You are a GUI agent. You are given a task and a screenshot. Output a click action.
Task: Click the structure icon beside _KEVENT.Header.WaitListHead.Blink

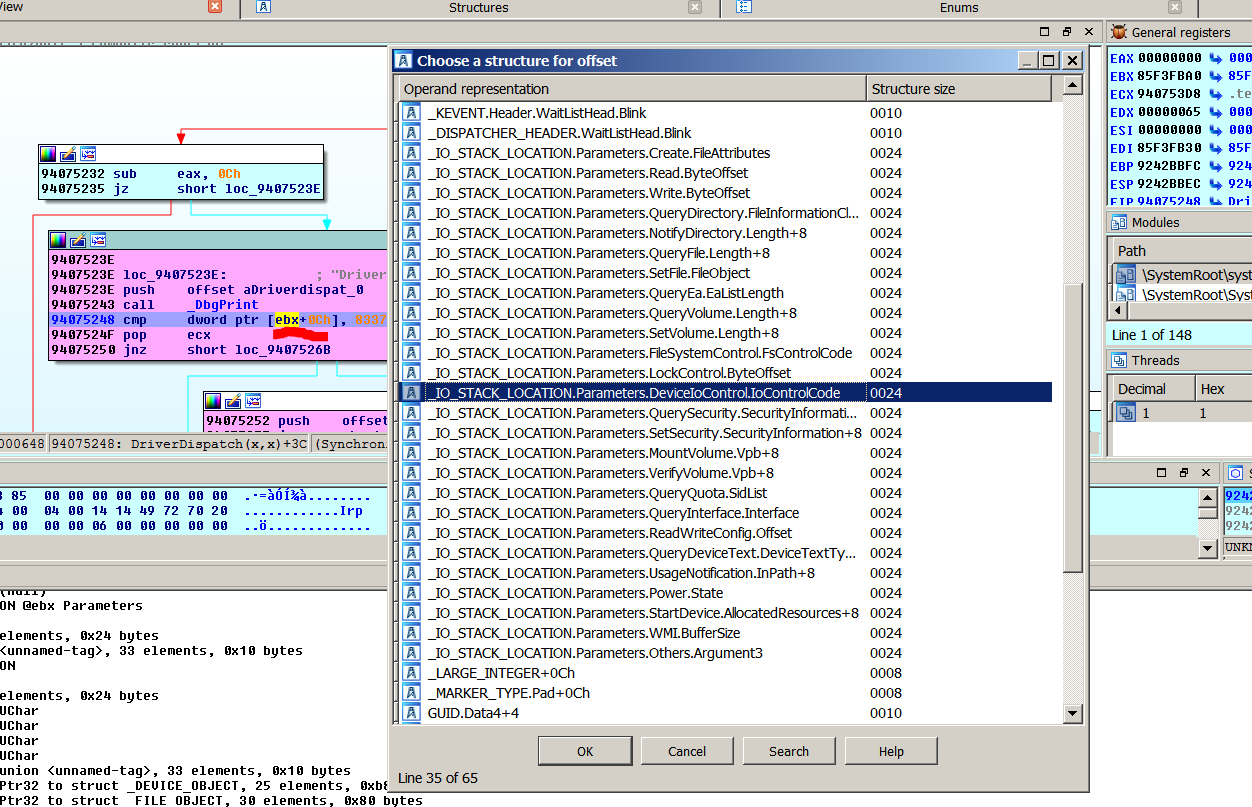coord(411,113)
